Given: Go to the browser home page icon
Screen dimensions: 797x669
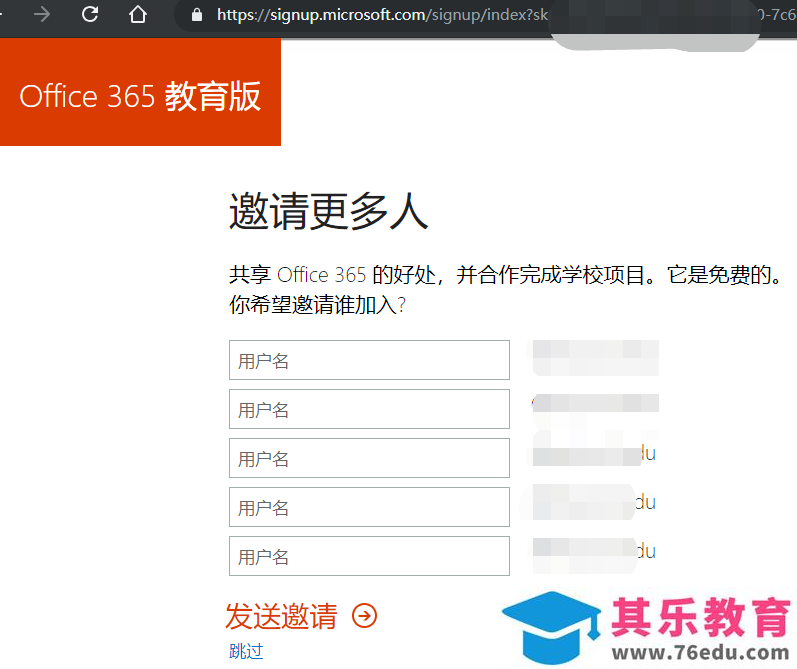Looking at the screenshot, I should click(x=137, y=14).
